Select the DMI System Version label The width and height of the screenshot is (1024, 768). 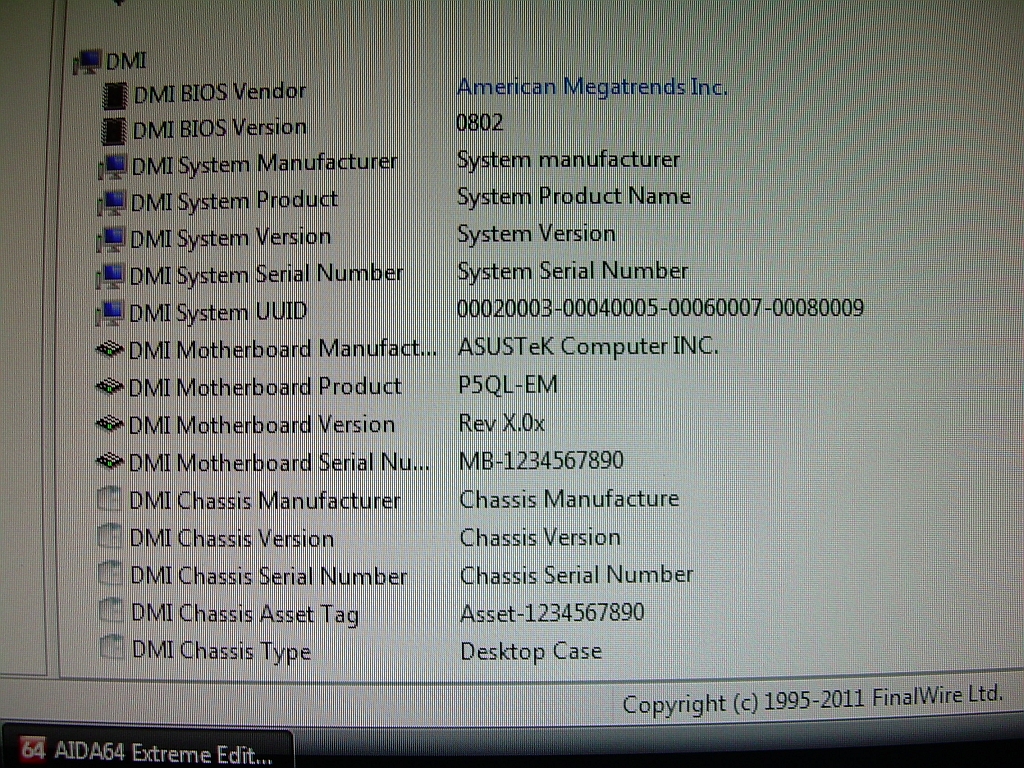231,238
